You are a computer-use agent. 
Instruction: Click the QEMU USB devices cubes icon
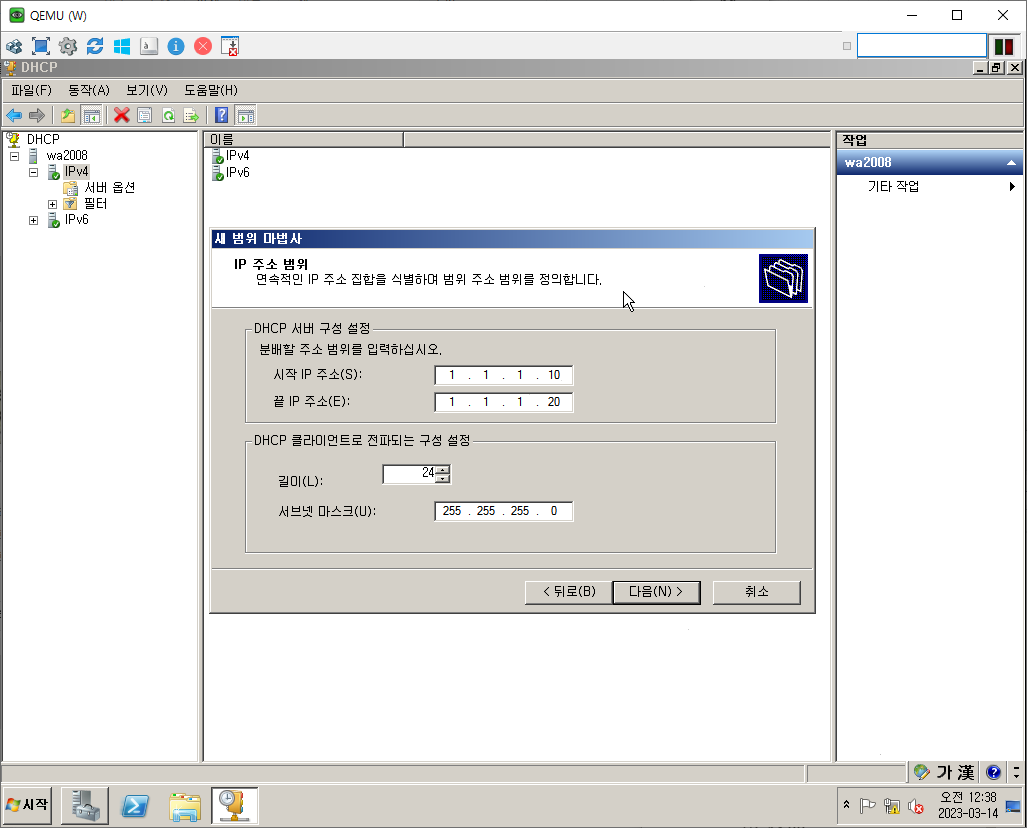tap(14, 47)
